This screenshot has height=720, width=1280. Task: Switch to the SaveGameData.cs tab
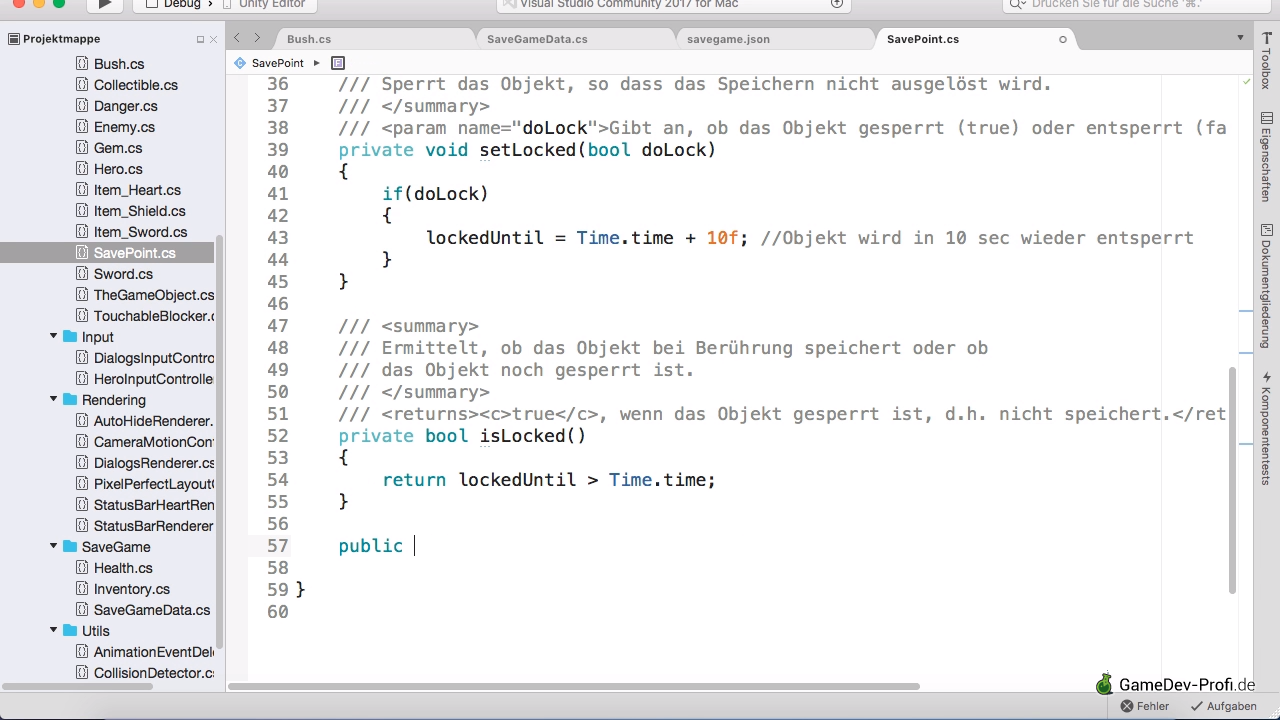537,40
